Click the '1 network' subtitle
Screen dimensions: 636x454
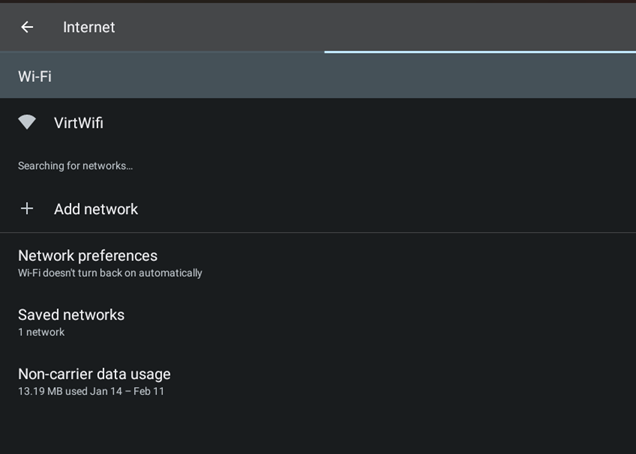tap(41, 332)
